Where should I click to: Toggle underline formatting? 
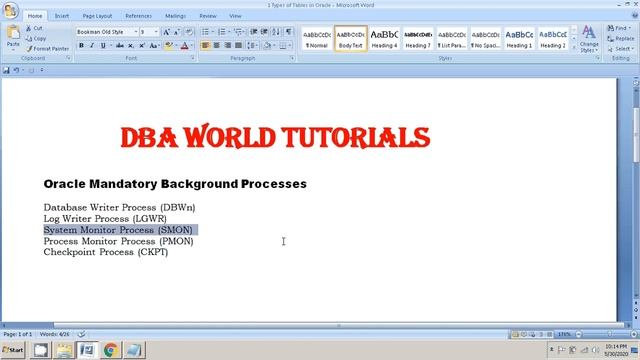tap(103, 45)
